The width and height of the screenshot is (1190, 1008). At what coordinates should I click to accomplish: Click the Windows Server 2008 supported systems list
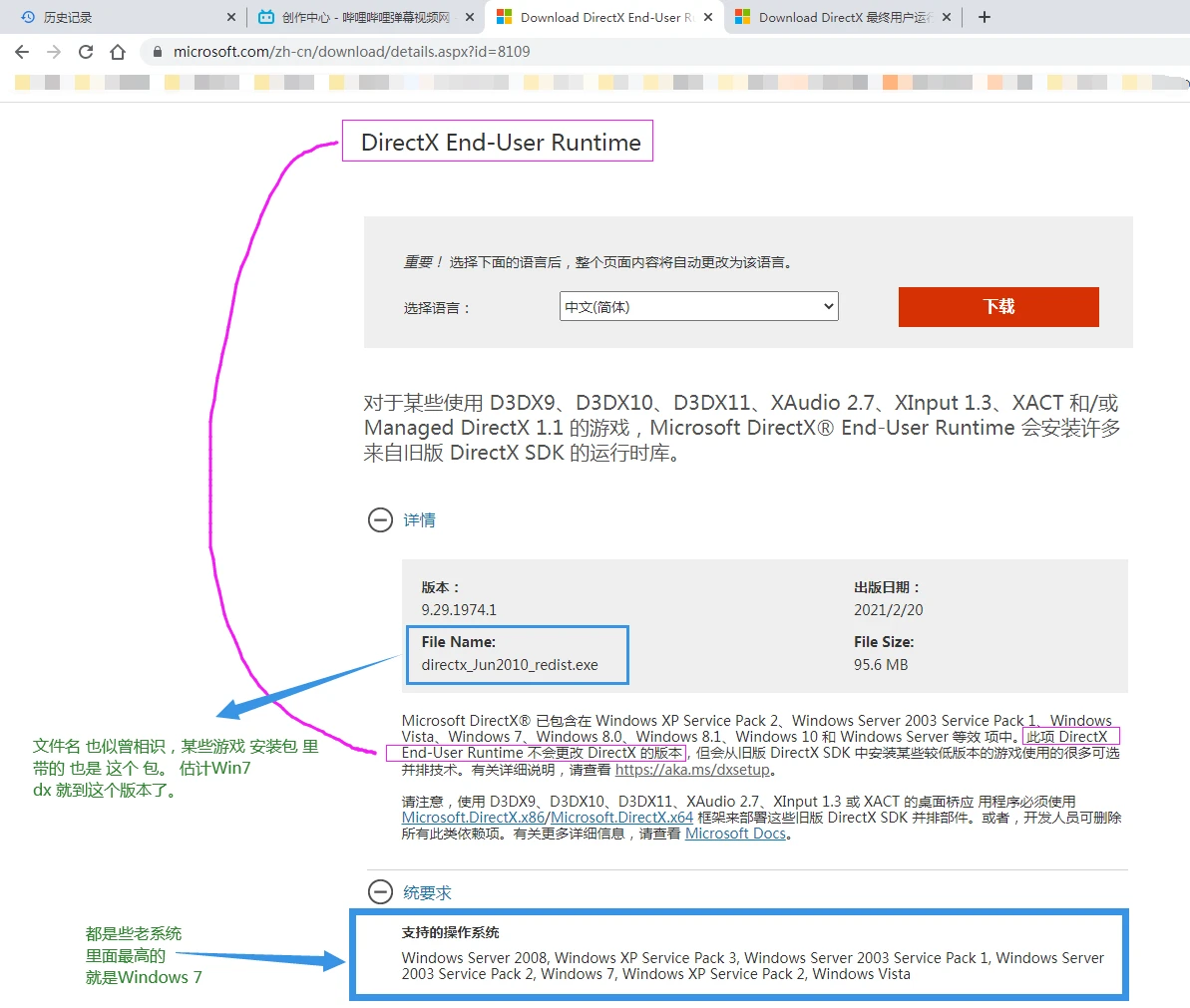(x=752, y=965)
